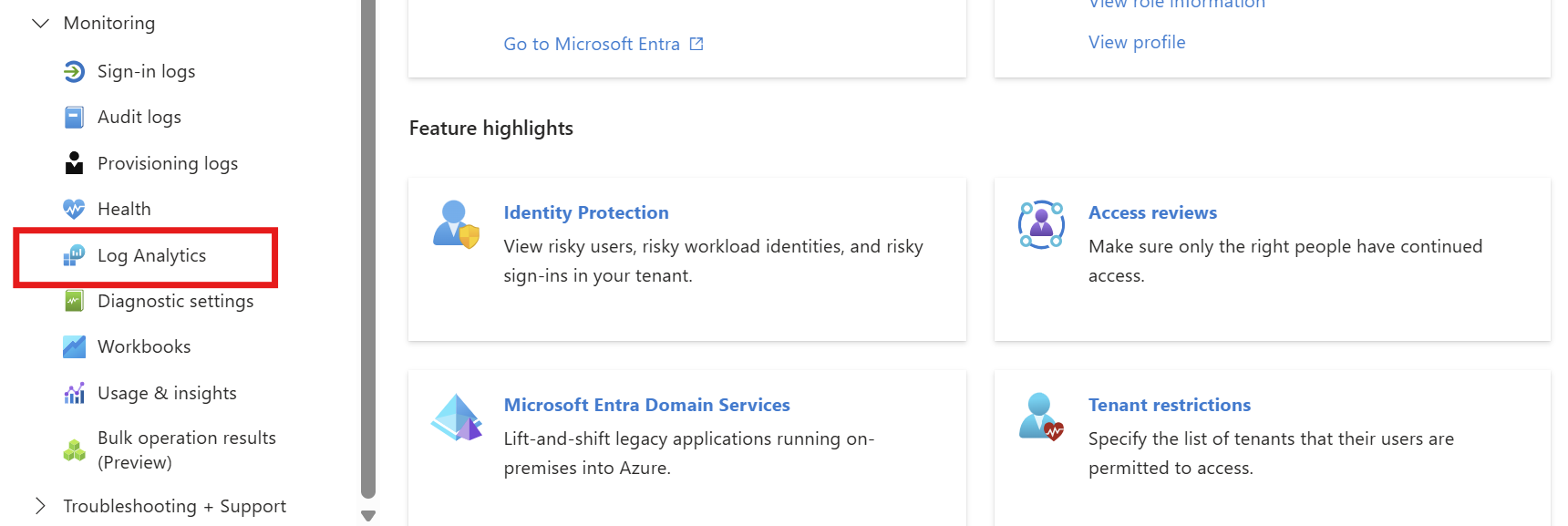
Task: Click the sidebar scroll down arrow
Action: 368,515
